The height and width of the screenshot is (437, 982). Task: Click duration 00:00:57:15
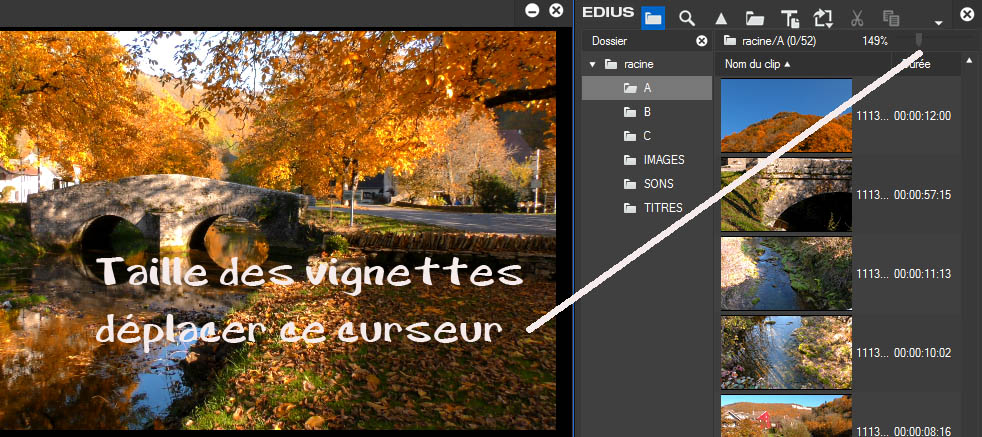click(923, 195)
